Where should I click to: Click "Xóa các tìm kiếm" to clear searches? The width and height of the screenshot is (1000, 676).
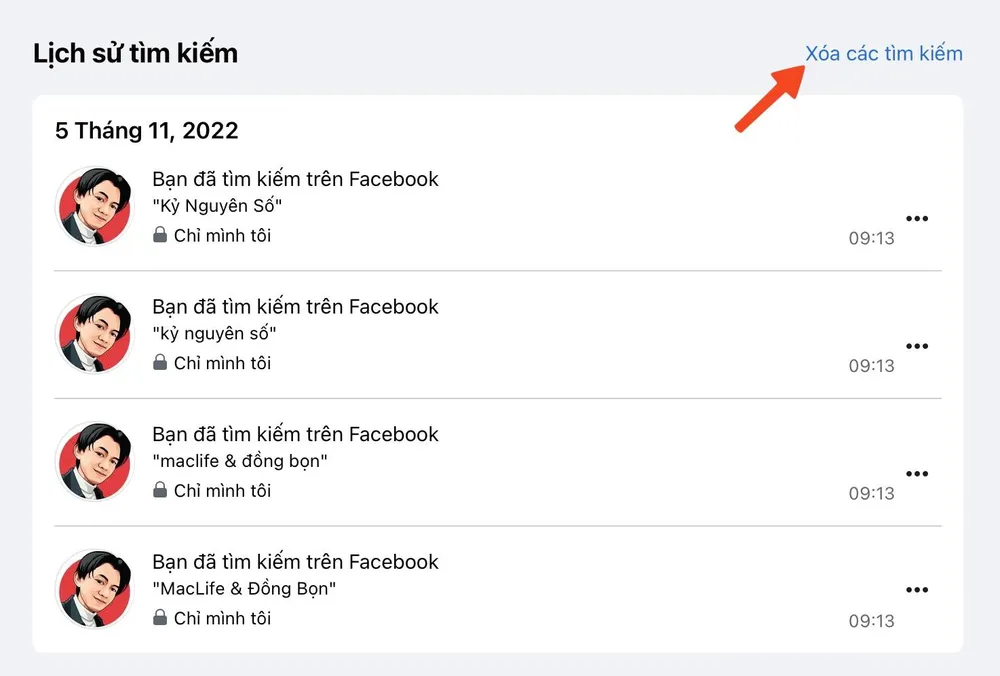[x=885, y=53]
